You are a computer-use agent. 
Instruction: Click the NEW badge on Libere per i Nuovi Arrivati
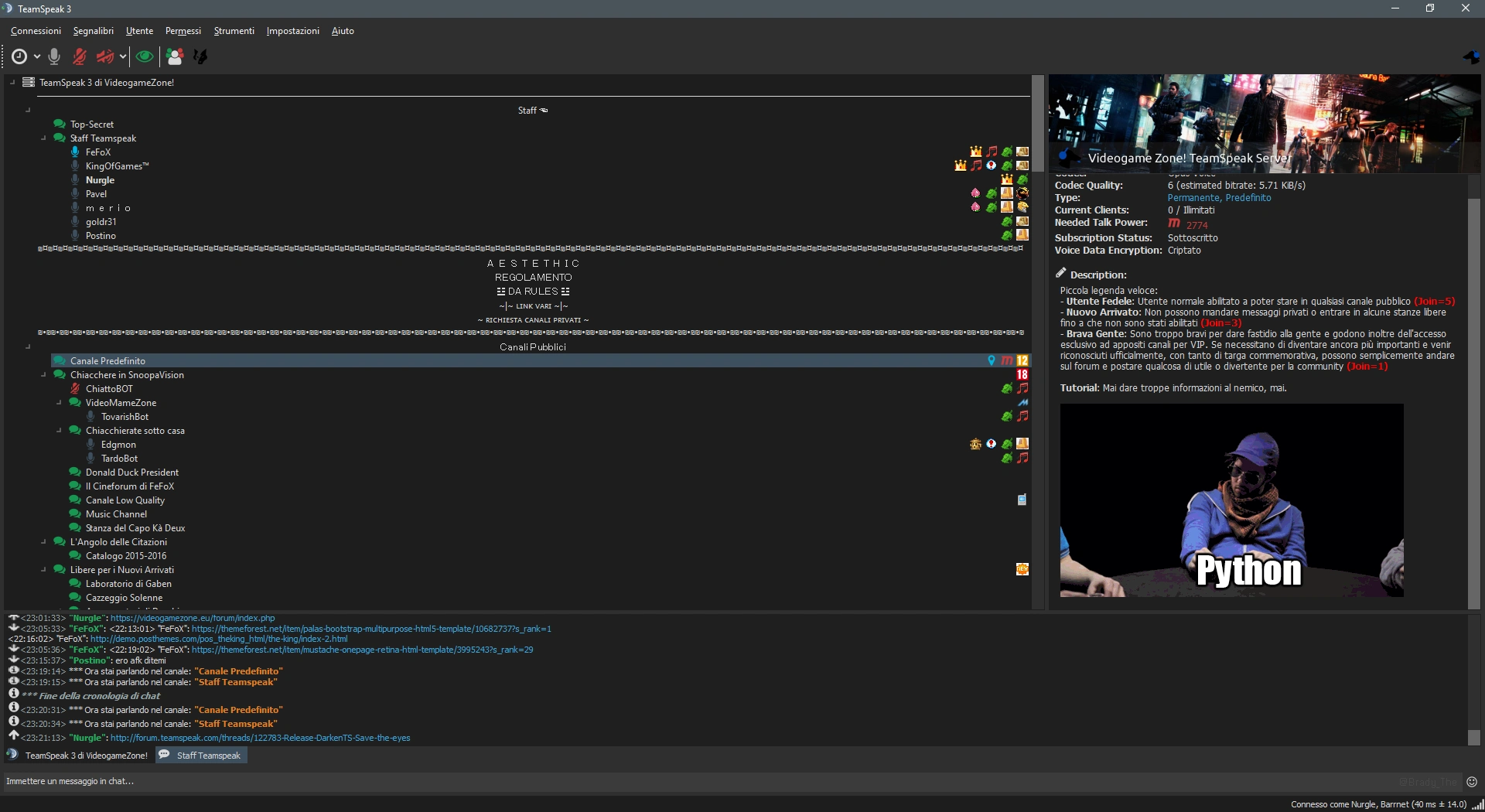tap(1022, 569)
